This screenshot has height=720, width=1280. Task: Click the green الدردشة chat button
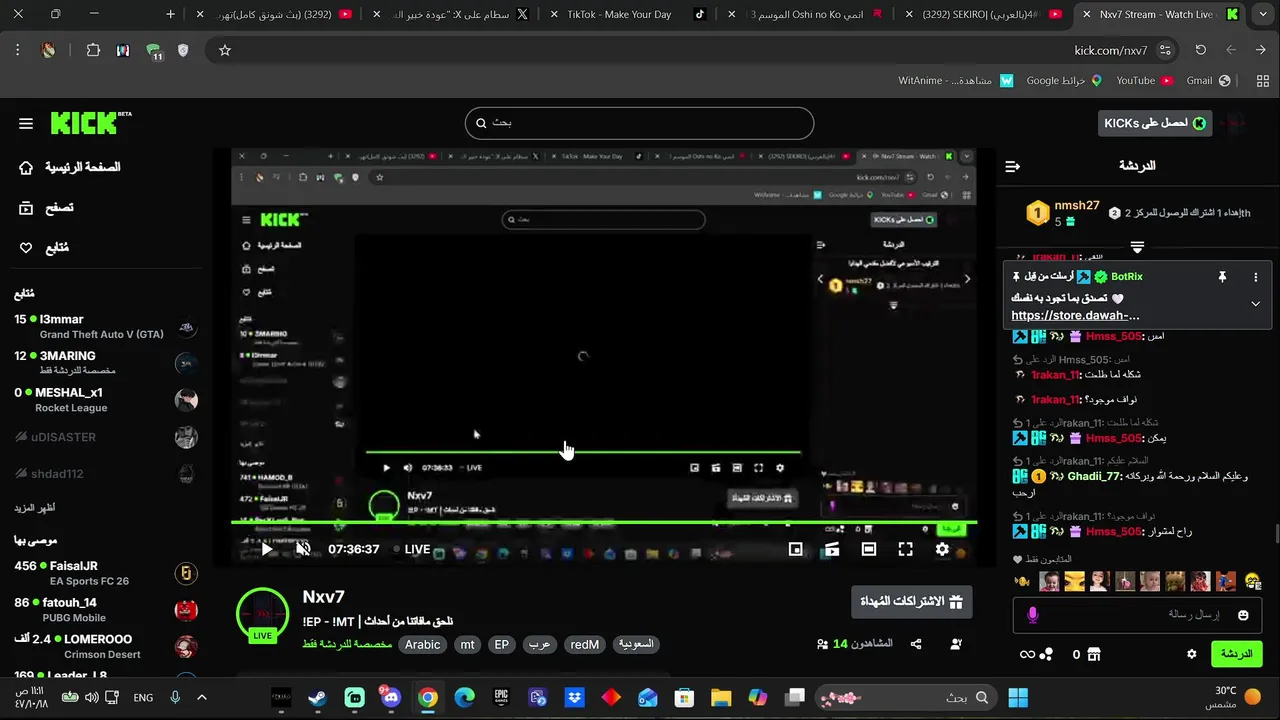pos(1237,654)
